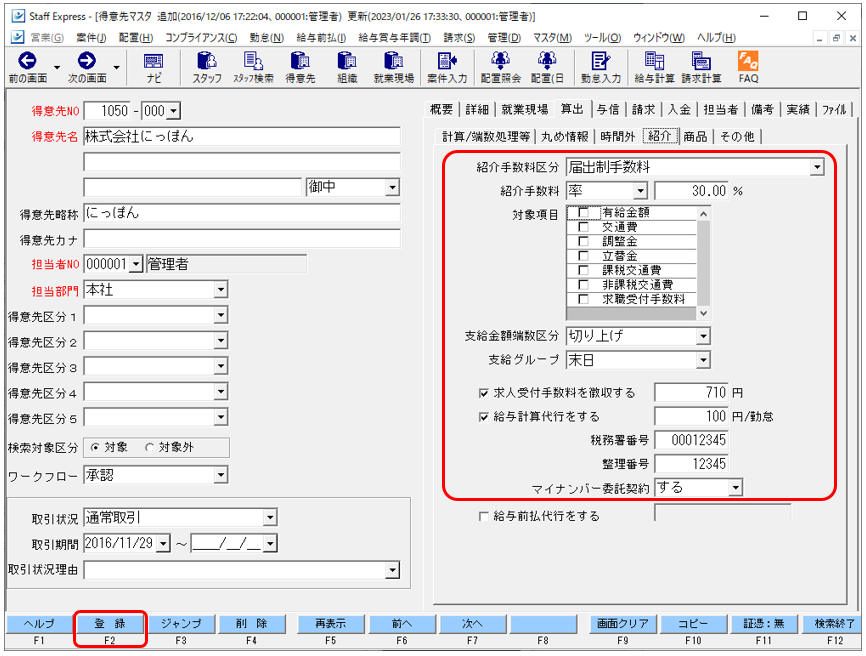The height and width of the screenshot is (656, 866).
Task: Open the ツール(O) menu
Action: coord(602,38)
